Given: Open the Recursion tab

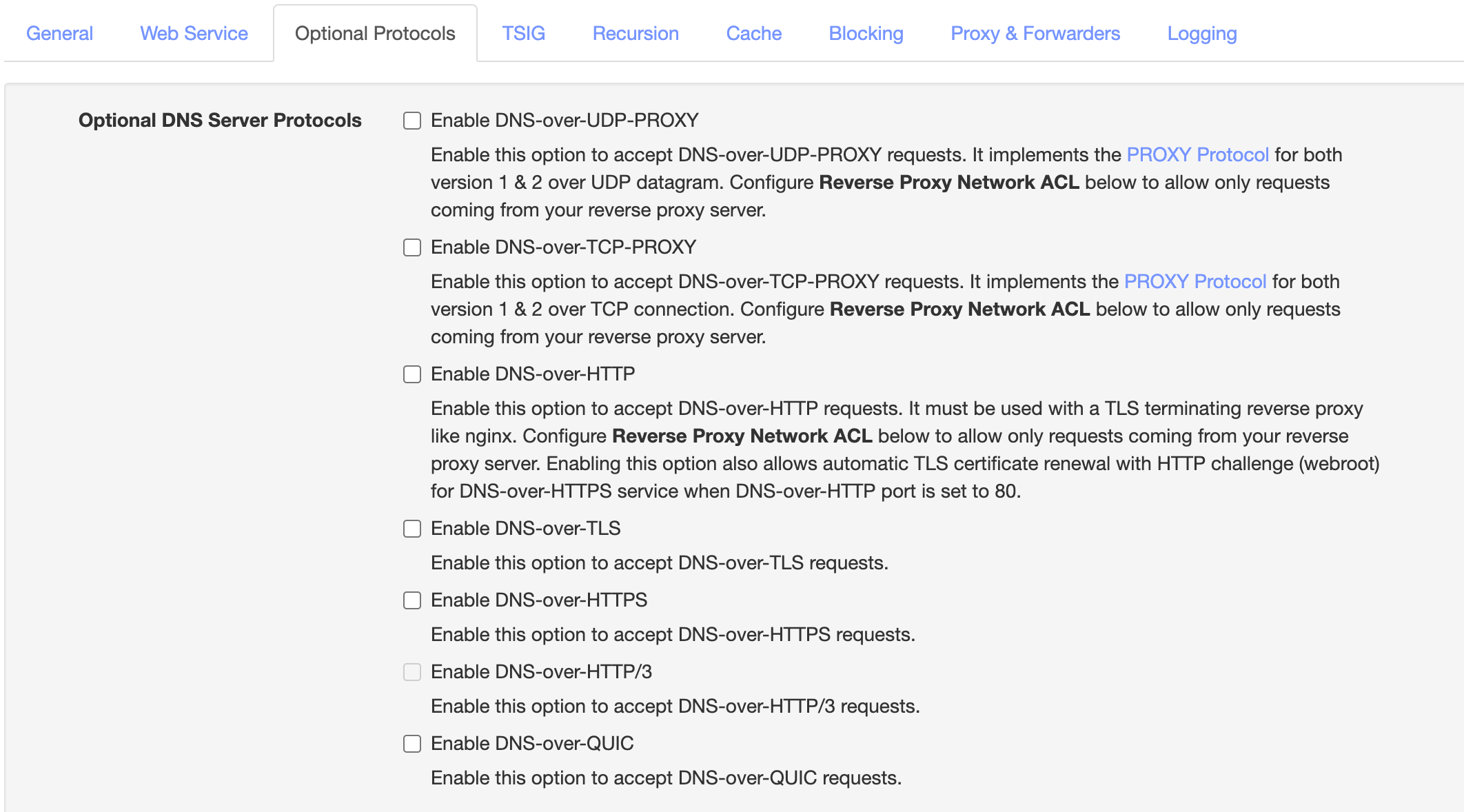Looking at the screenshot, I should (636, 33).
